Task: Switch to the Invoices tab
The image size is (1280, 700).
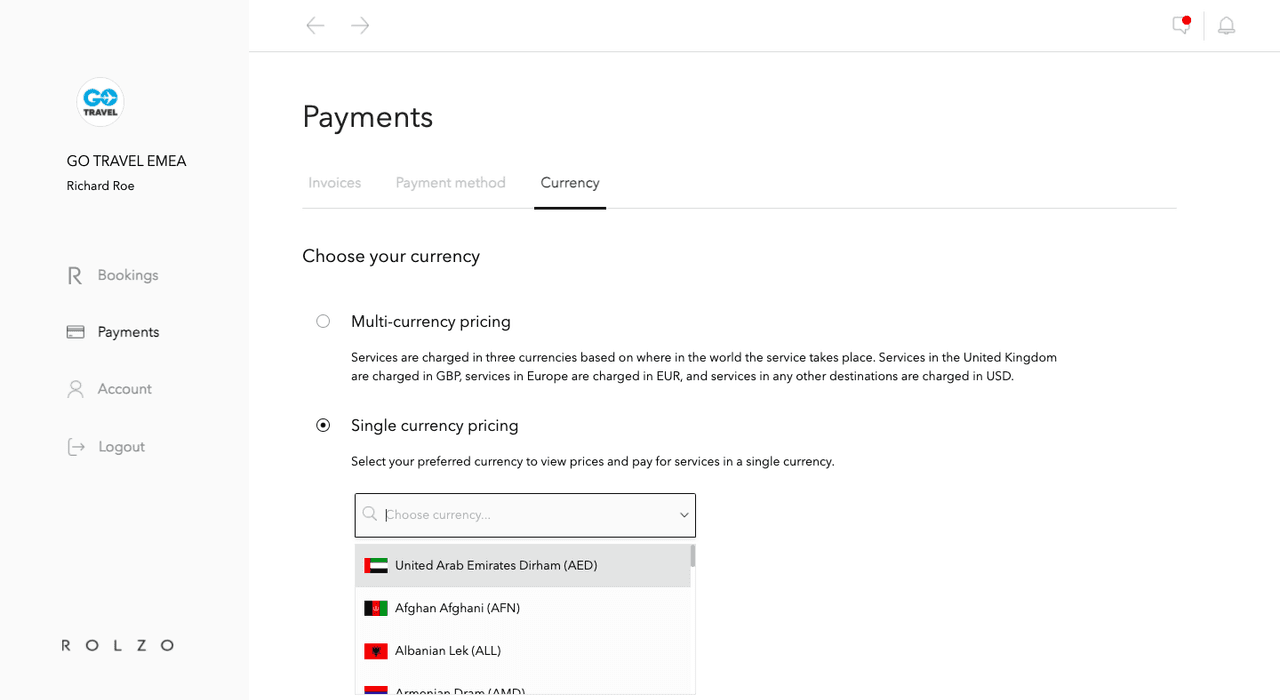Action: pyautogui.click(x=334, y=183)
